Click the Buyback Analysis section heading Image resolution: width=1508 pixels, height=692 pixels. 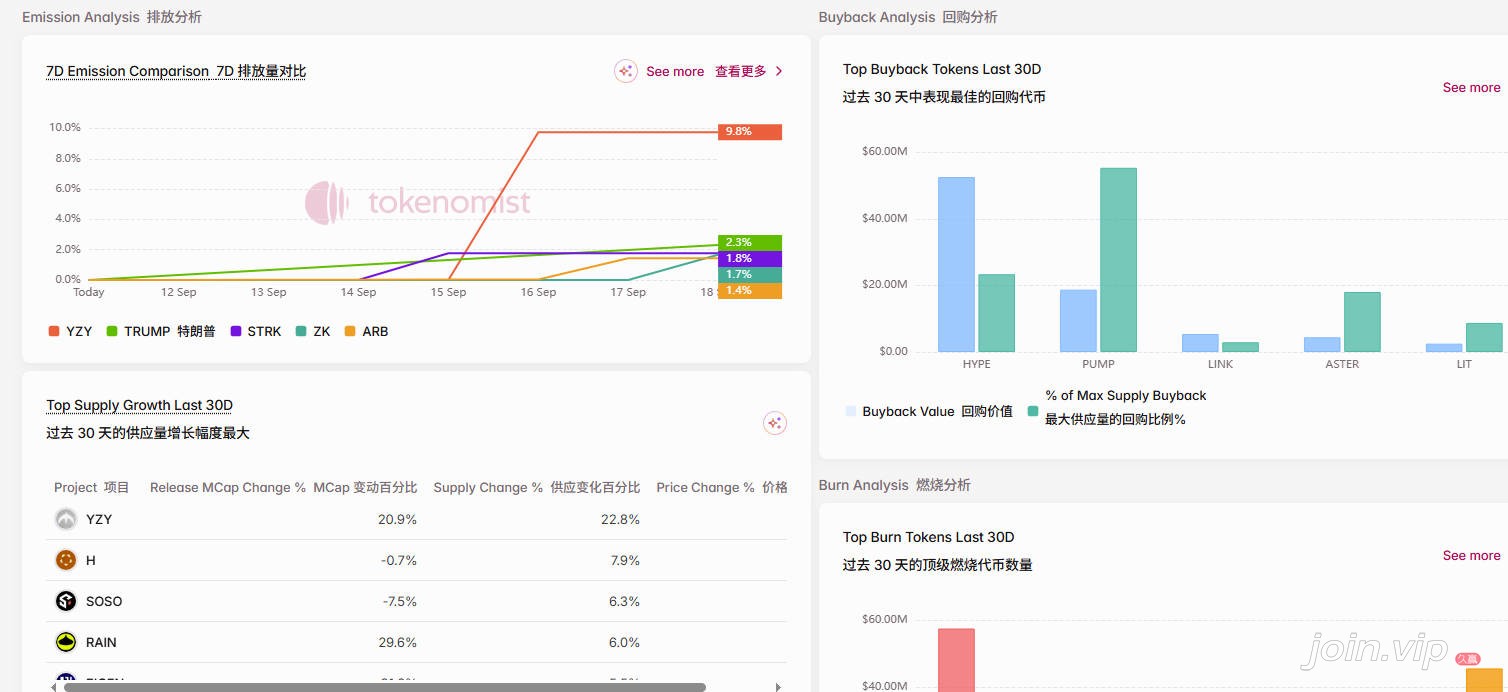click(908, 17)
